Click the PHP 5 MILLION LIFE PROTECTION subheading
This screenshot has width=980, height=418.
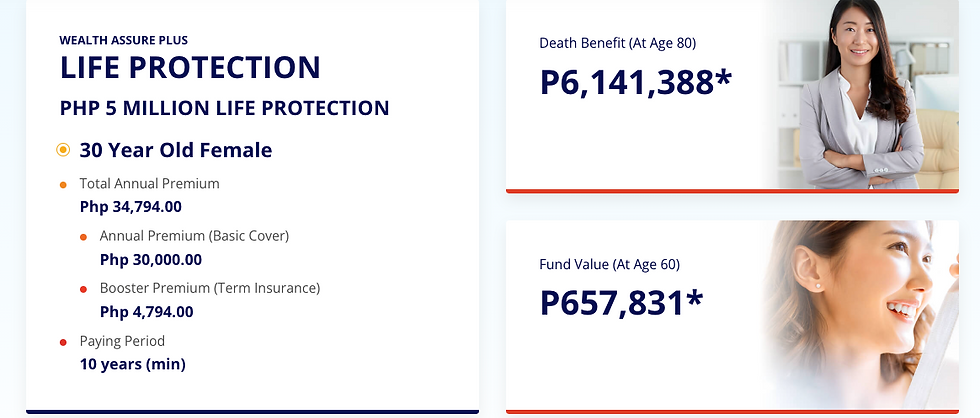tap(224, 108)
